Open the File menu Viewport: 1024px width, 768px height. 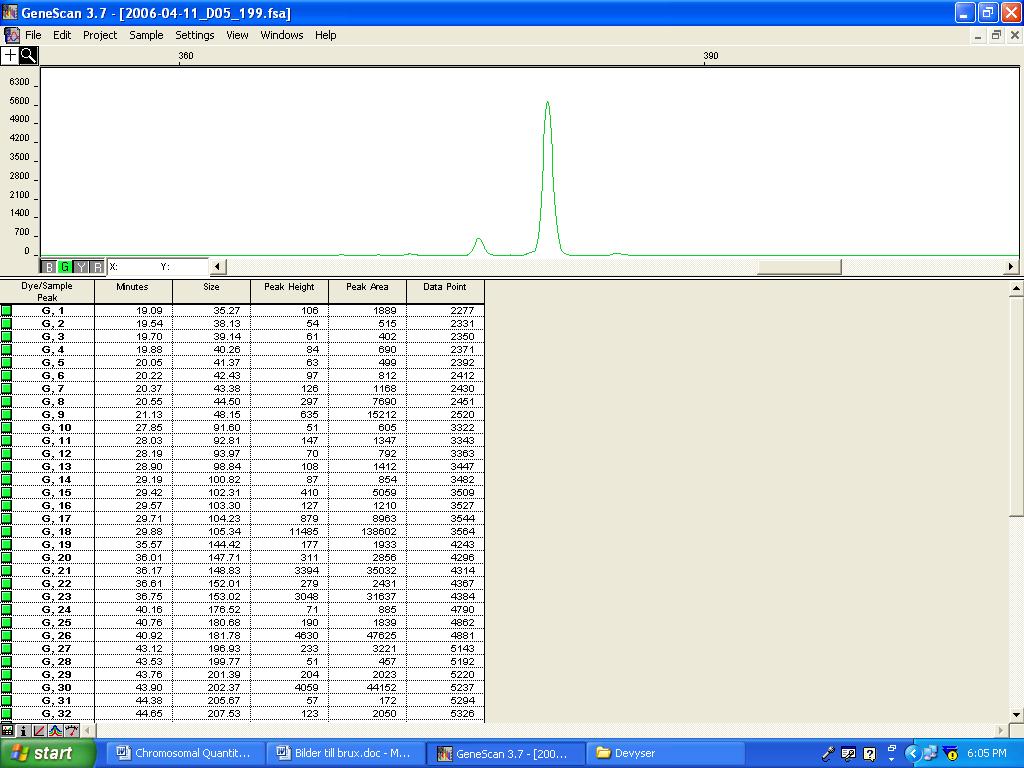(33, 35)
